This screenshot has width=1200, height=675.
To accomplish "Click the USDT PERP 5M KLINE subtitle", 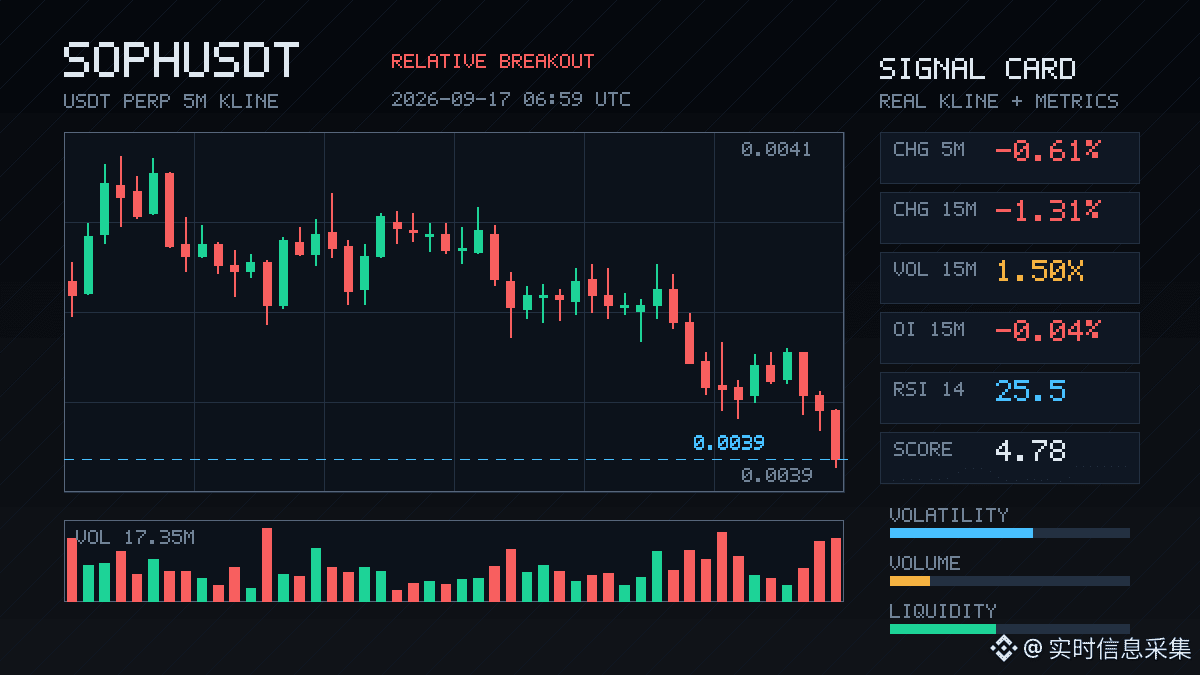I will tap(171, 101).
